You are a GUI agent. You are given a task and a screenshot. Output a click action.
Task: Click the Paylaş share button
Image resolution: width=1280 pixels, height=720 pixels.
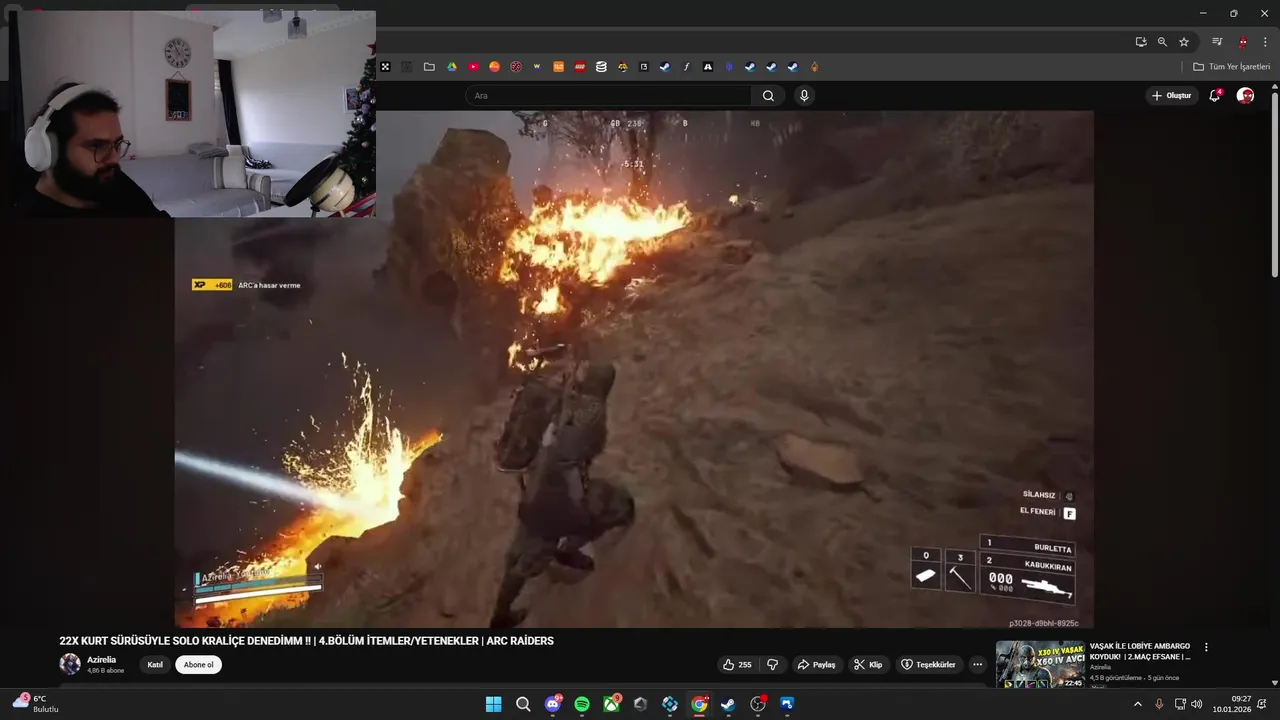tap(817, 665)
